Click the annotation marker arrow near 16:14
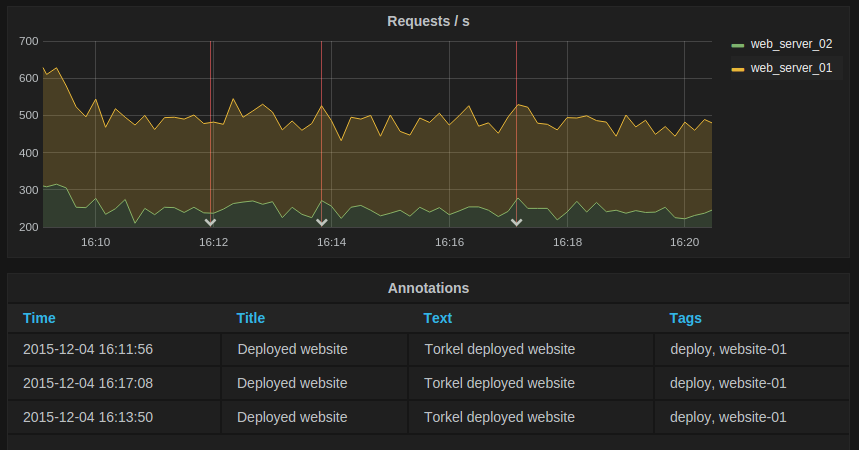 pyautogui.click(x=321, y=223)
